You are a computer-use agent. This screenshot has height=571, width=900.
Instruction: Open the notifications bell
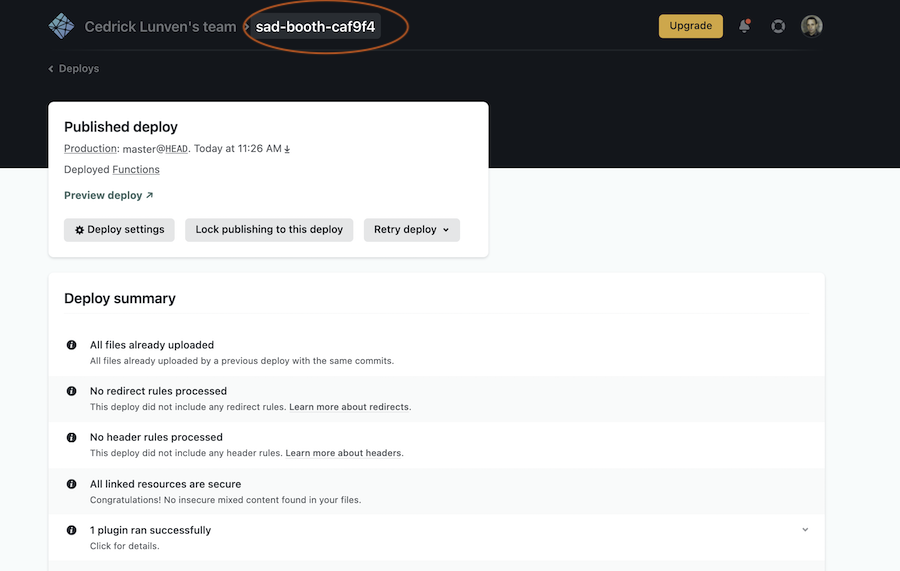744,26
